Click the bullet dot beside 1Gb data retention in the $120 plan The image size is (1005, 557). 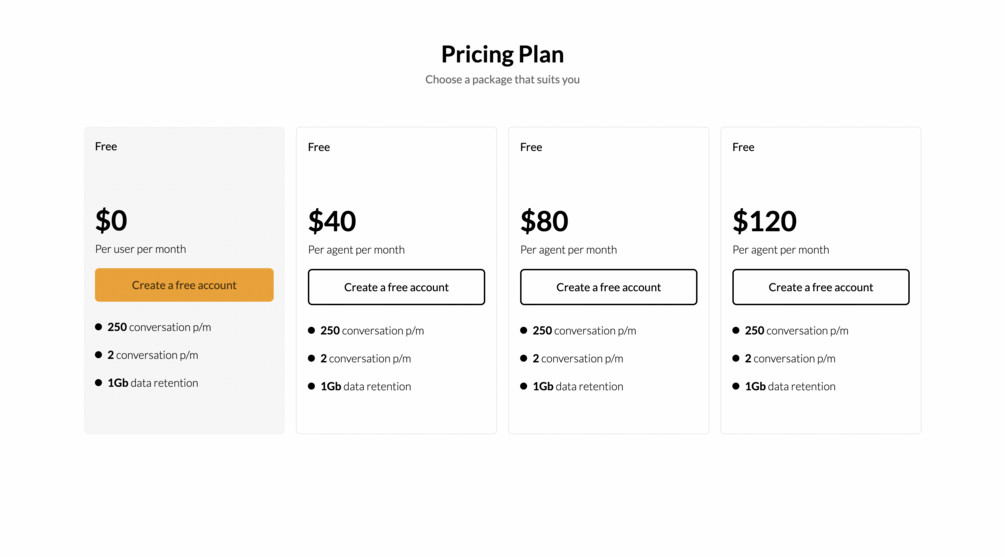tap(736, 386)
